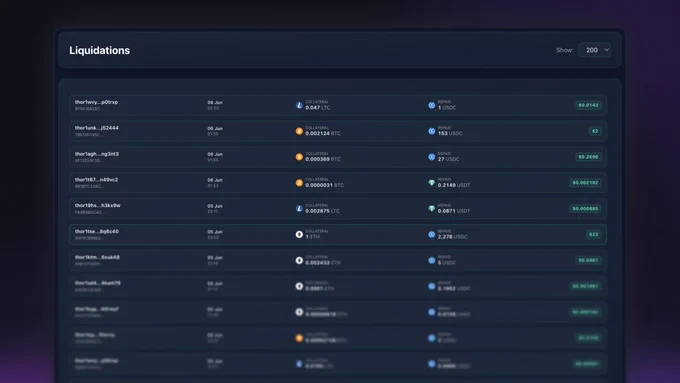Screen dimensions: 680x383
Task: Open address thor1tse...8q6c40
Action: pyautogui.click(x=97, y=232)
